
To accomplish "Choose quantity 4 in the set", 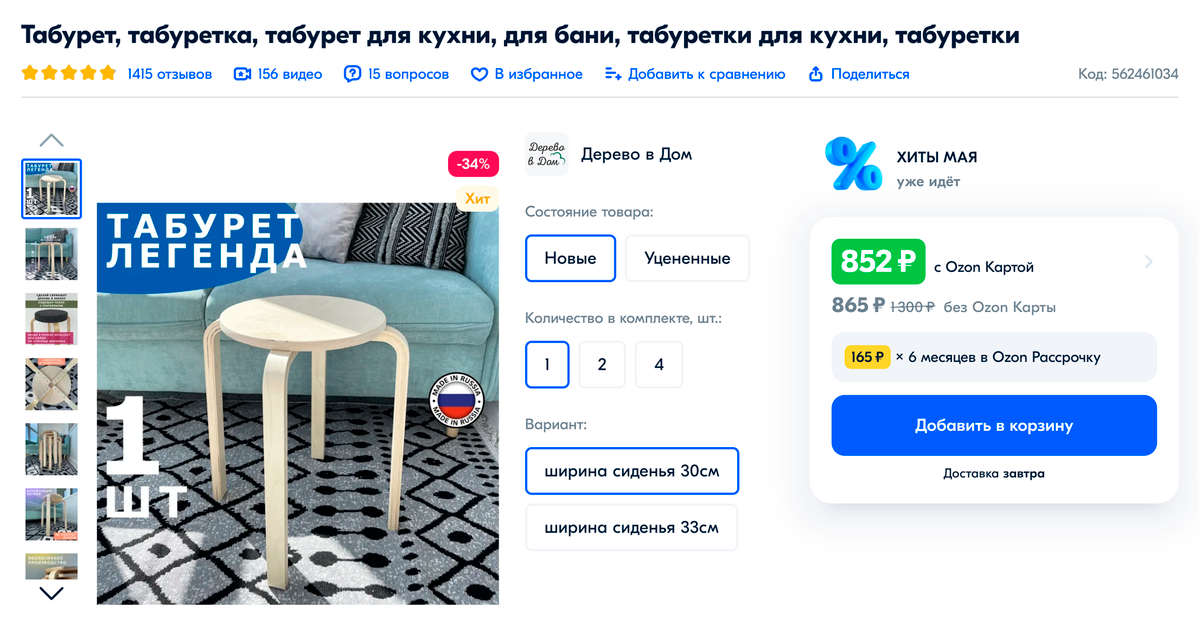I will [659, 364].
